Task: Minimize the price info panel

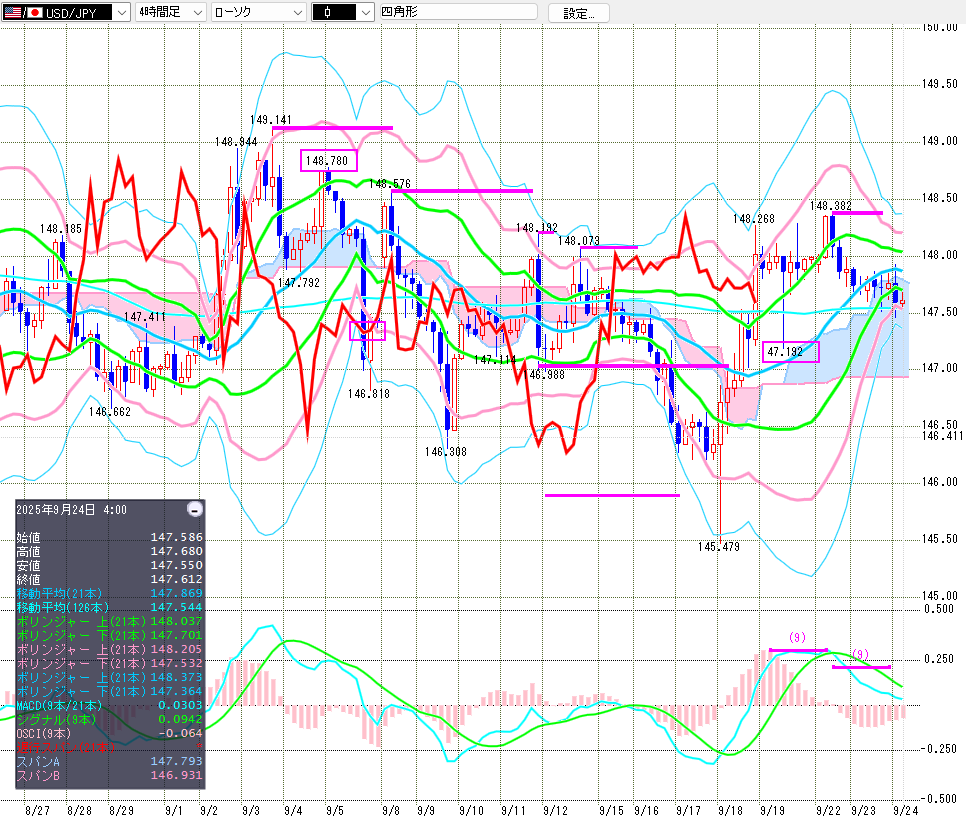Action: (x=195, y=509)
